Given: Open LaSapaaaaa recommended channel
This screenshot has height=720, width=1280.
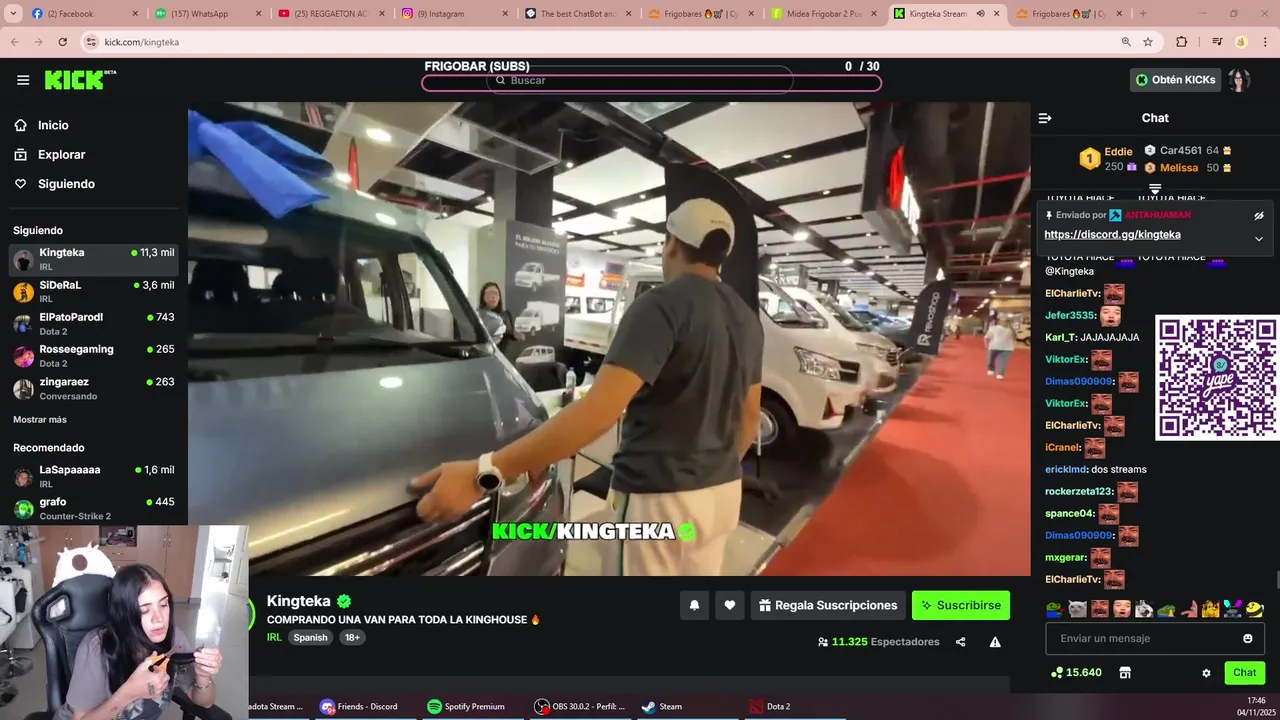Looking at the screenshot, I should click(x=94, y=476).
